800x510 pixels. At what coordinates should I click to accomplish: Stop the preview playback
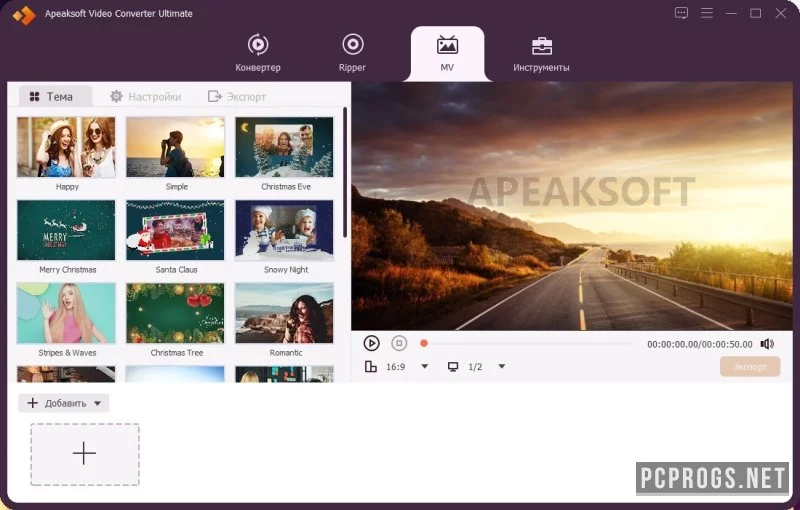click(399, 343)
